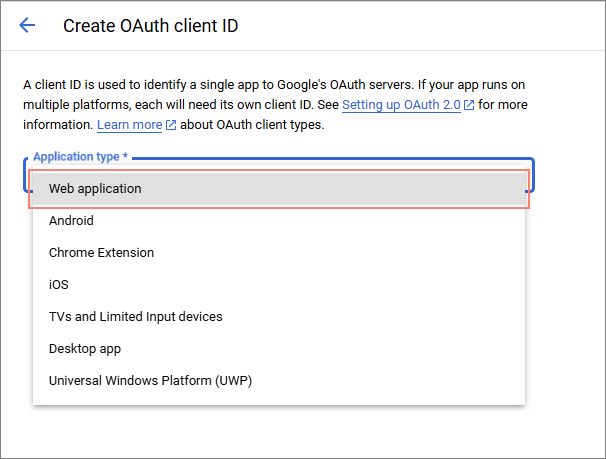The height and width of the screenshot is (459, 606).
Task: Select the Desktop app option
Action: pos(84,348)
